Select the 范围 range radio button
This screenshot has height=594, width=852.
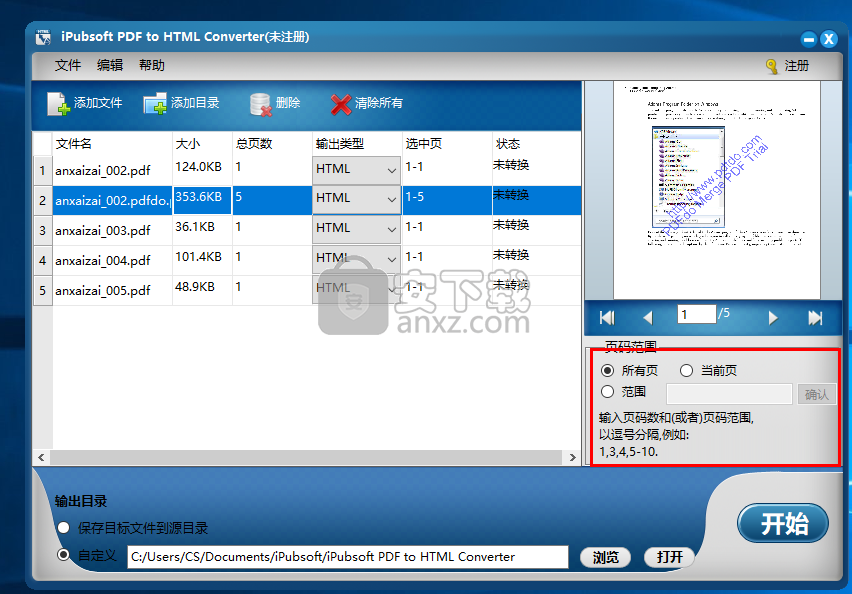click(607, 391)
